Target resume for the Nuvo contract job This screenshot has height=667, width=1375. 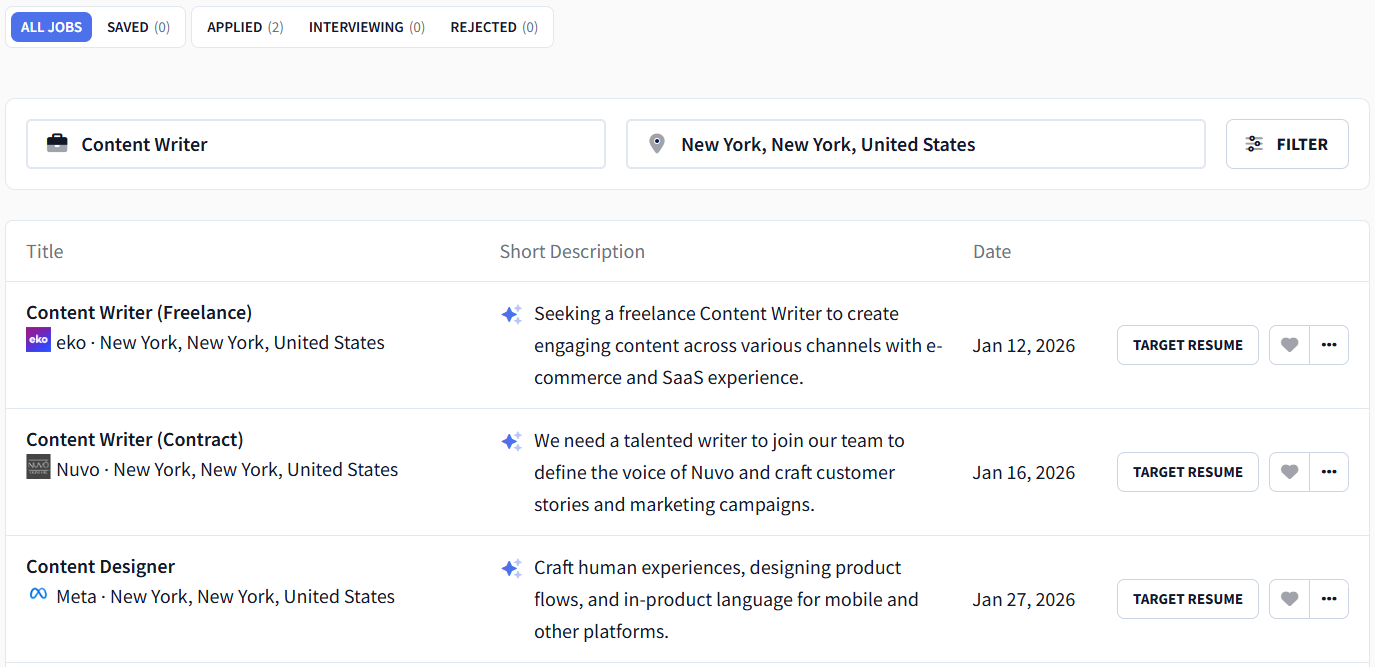(x=1188, y=472)
